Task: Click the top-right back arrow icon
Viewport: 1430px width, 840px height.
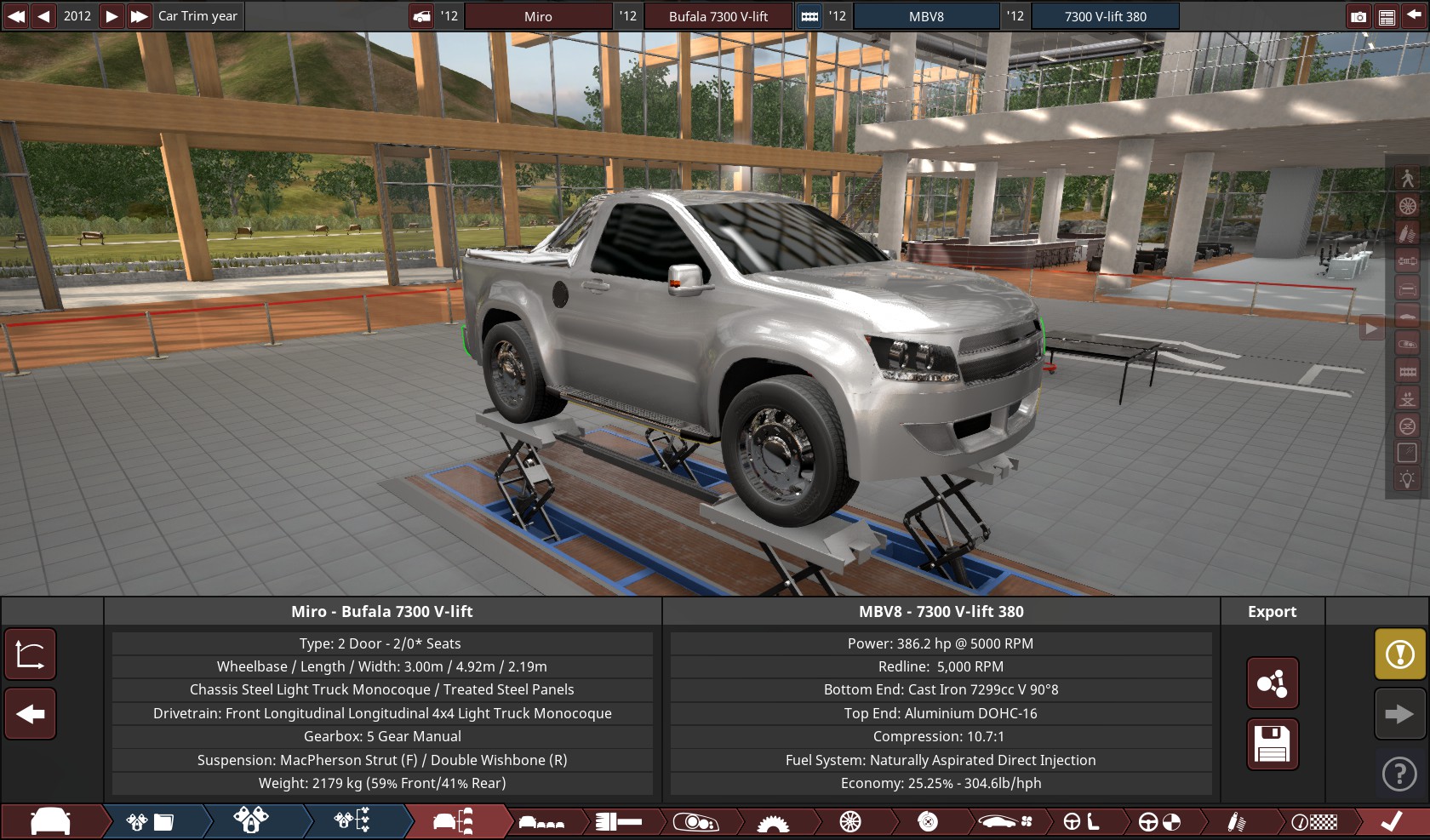Action: (1415, 16)
